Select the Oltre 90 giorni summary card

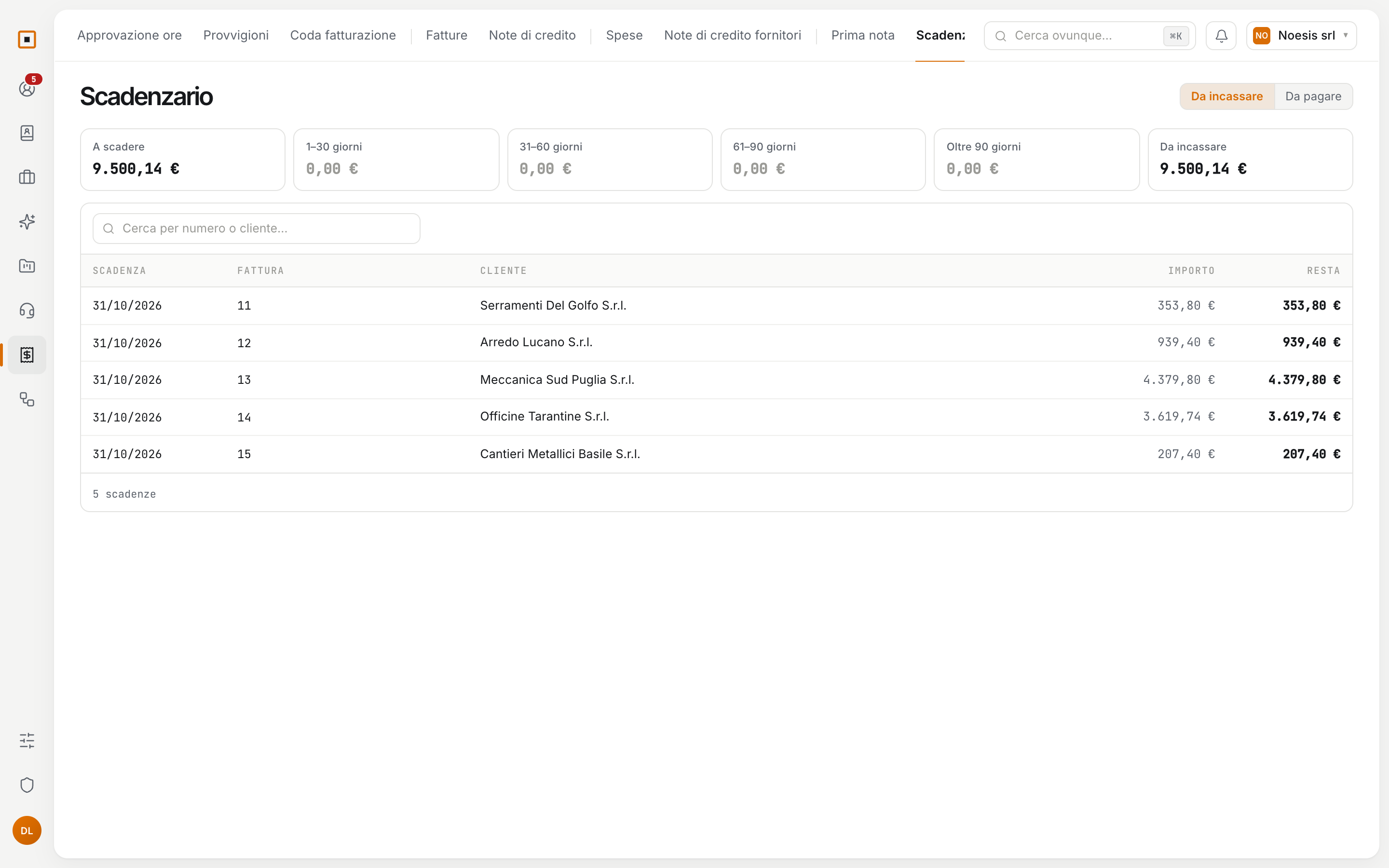(x=1036, y=160)
